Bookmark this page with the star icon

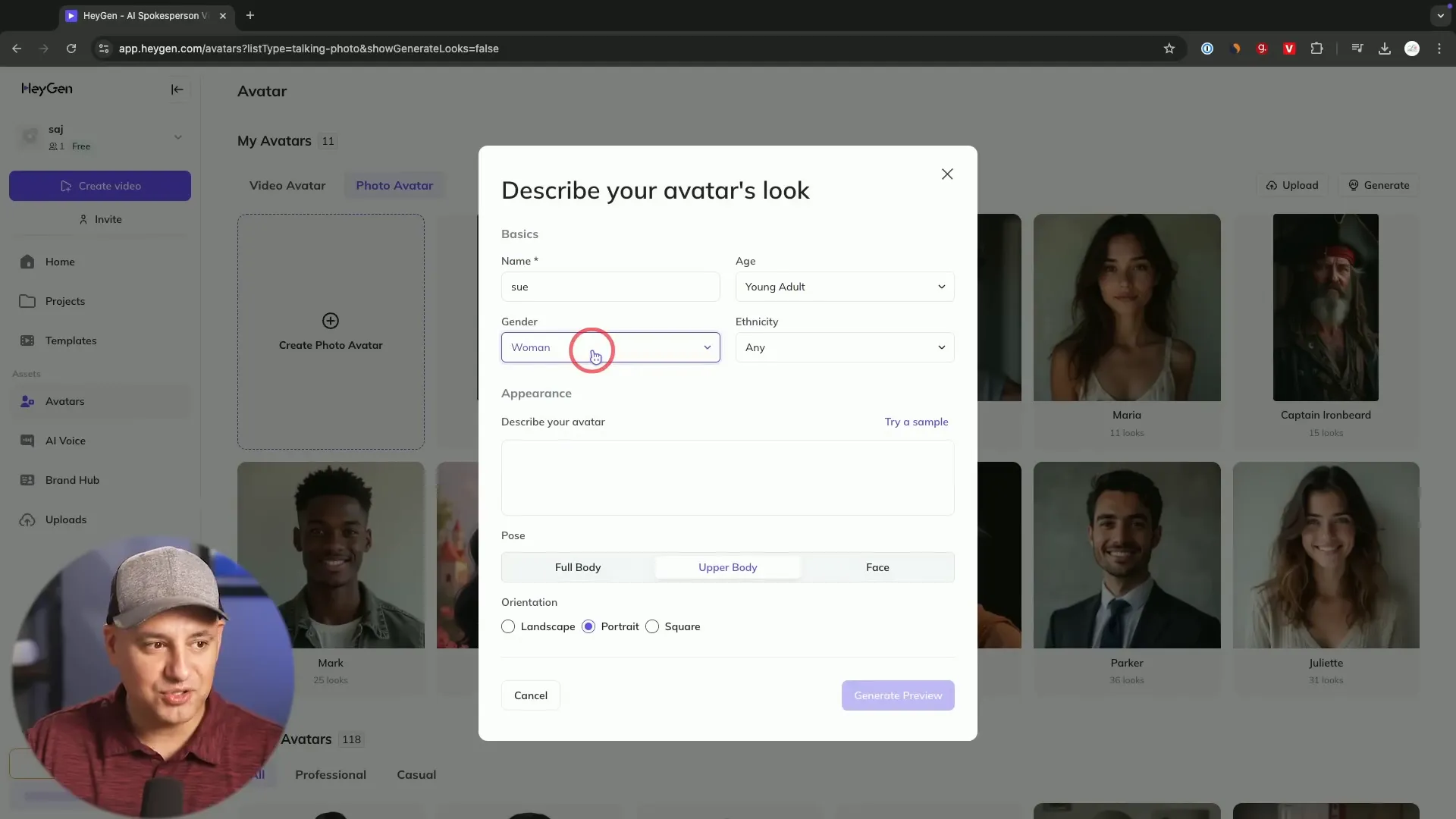[x=1169, y=49]
